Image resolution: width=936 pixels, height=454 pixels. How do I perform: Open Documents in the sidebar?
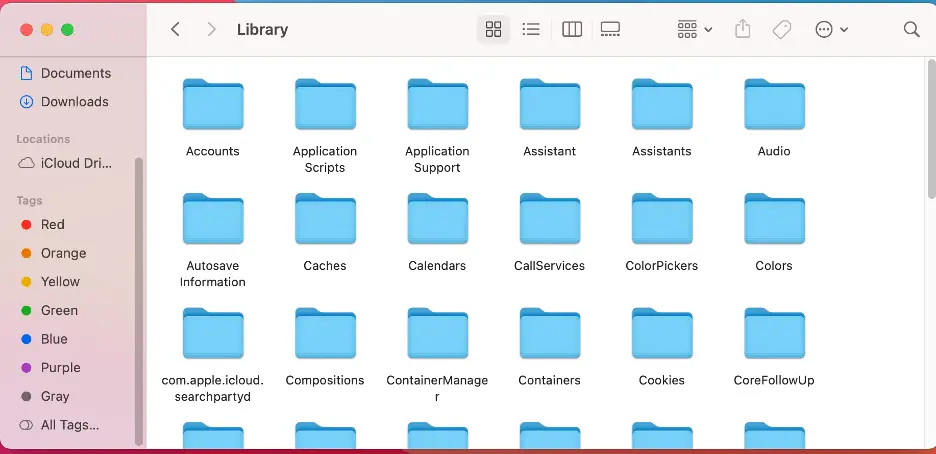[65, 73]
